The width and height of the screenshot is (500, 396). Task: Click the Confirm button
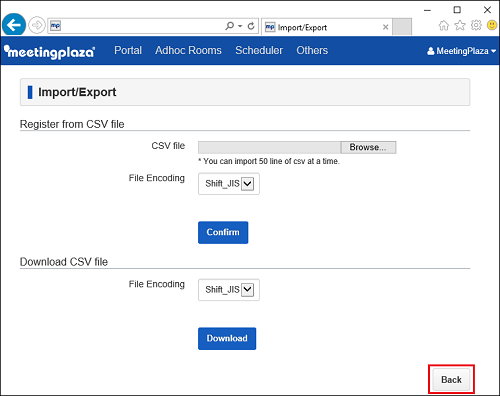click(223, 232)
